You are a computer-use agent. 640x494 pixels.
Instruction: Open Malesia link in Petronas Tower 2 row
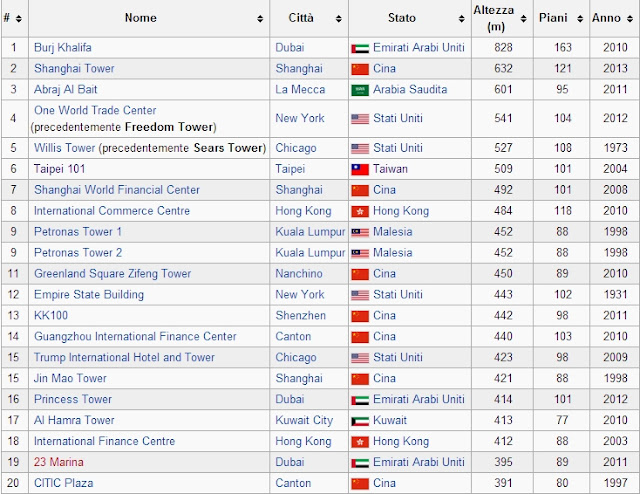tap(393, 253)
